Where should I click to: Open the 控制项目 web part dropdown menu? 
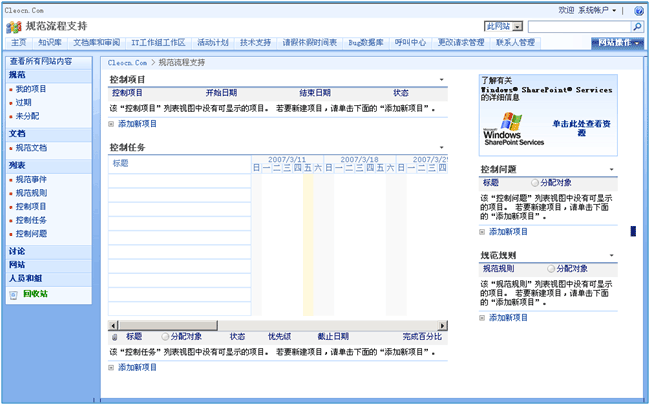pos(441,79)
